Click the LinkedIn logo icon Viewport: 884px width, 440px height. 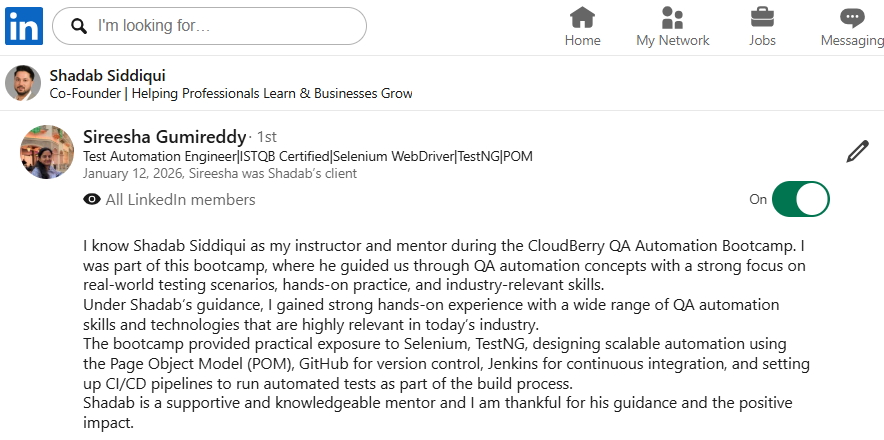[x=24, y=27]
